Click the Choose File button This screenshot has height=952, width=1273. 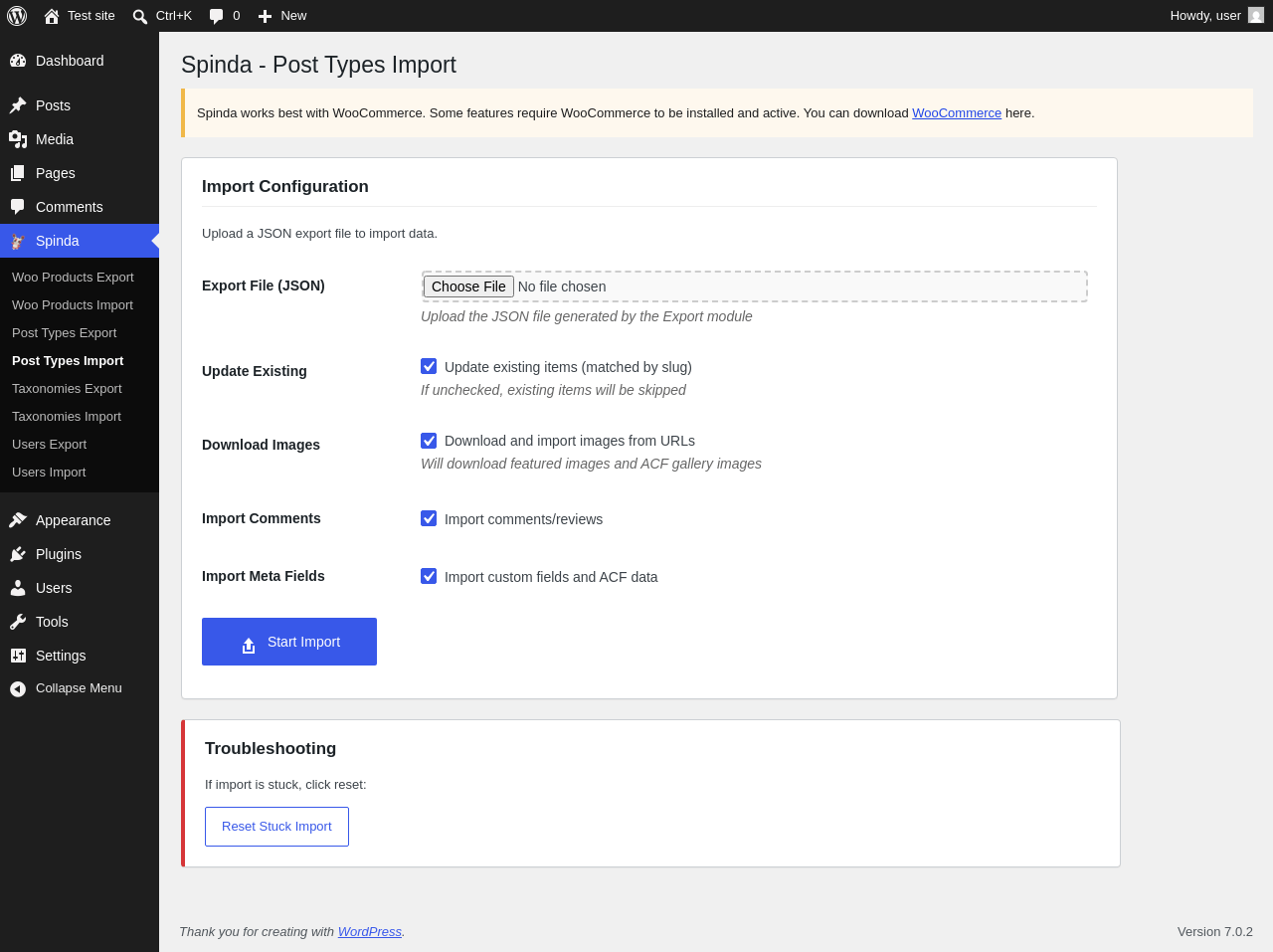(x=468, y=286)
